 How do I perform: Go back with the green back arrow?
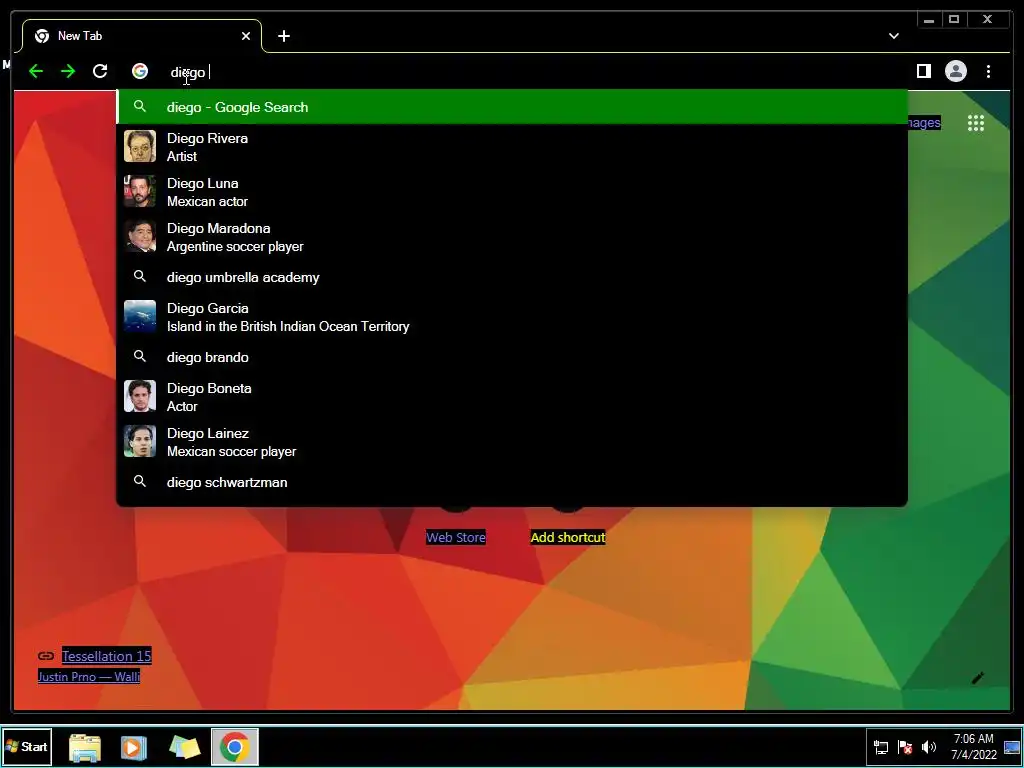[36, 71]
